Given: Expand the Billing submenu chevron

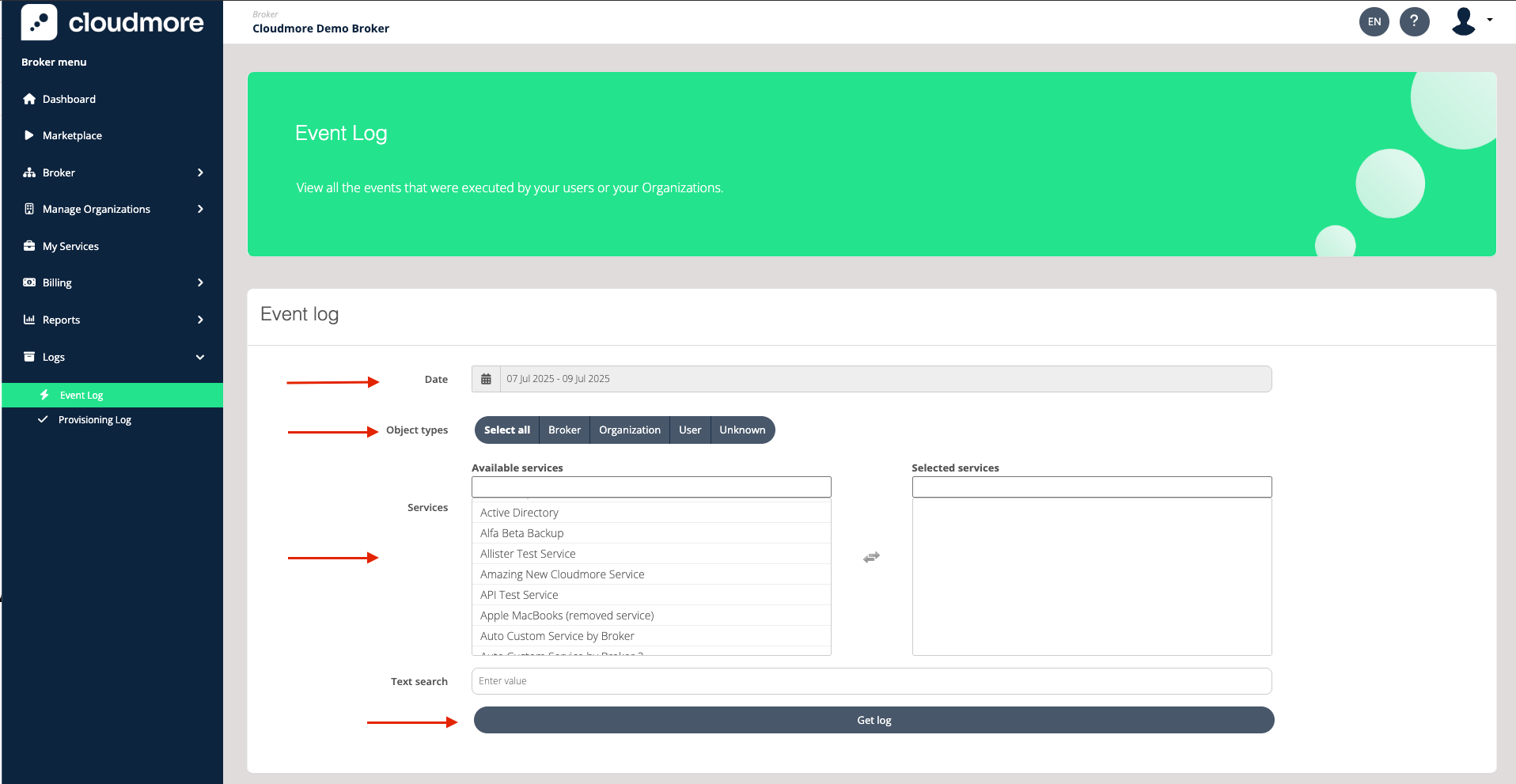Looking at the screenshot, I should 200,282.
